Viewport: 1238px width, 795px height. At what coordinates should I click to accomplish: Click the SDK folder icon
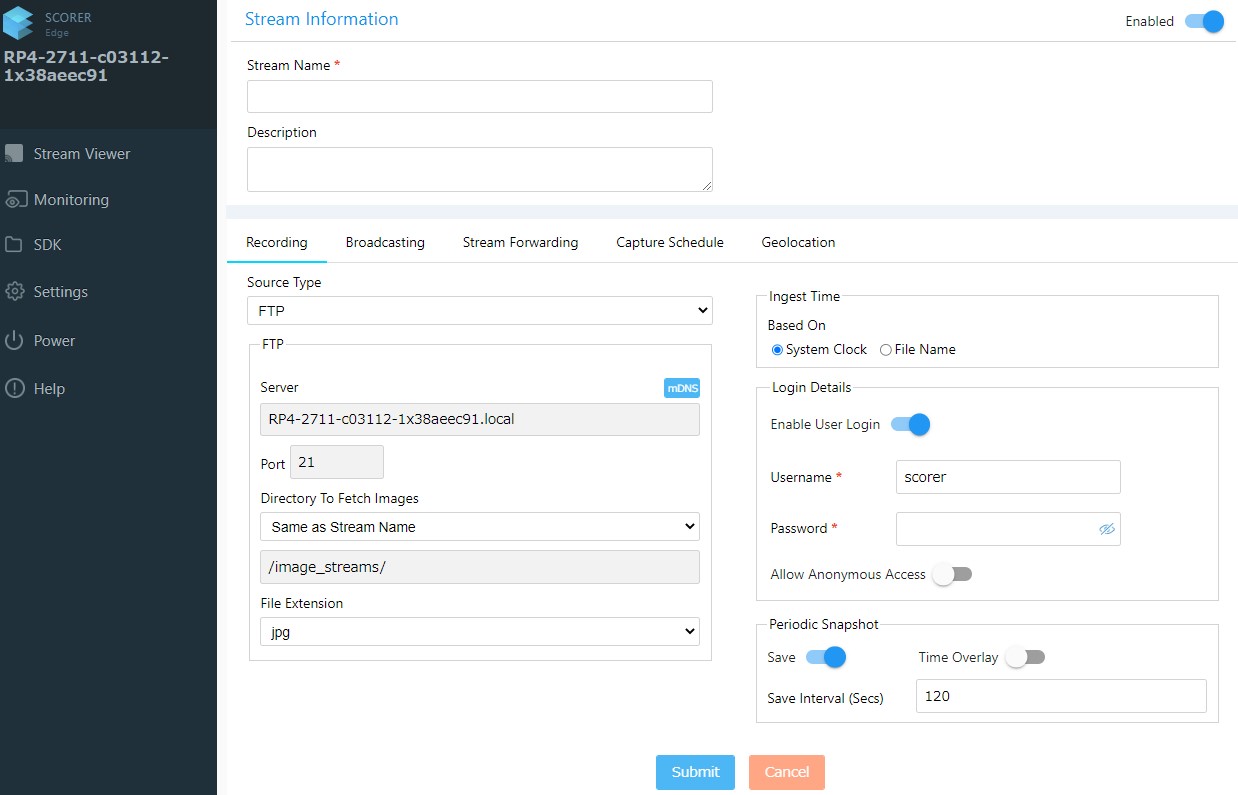click(x=14, y=245)
